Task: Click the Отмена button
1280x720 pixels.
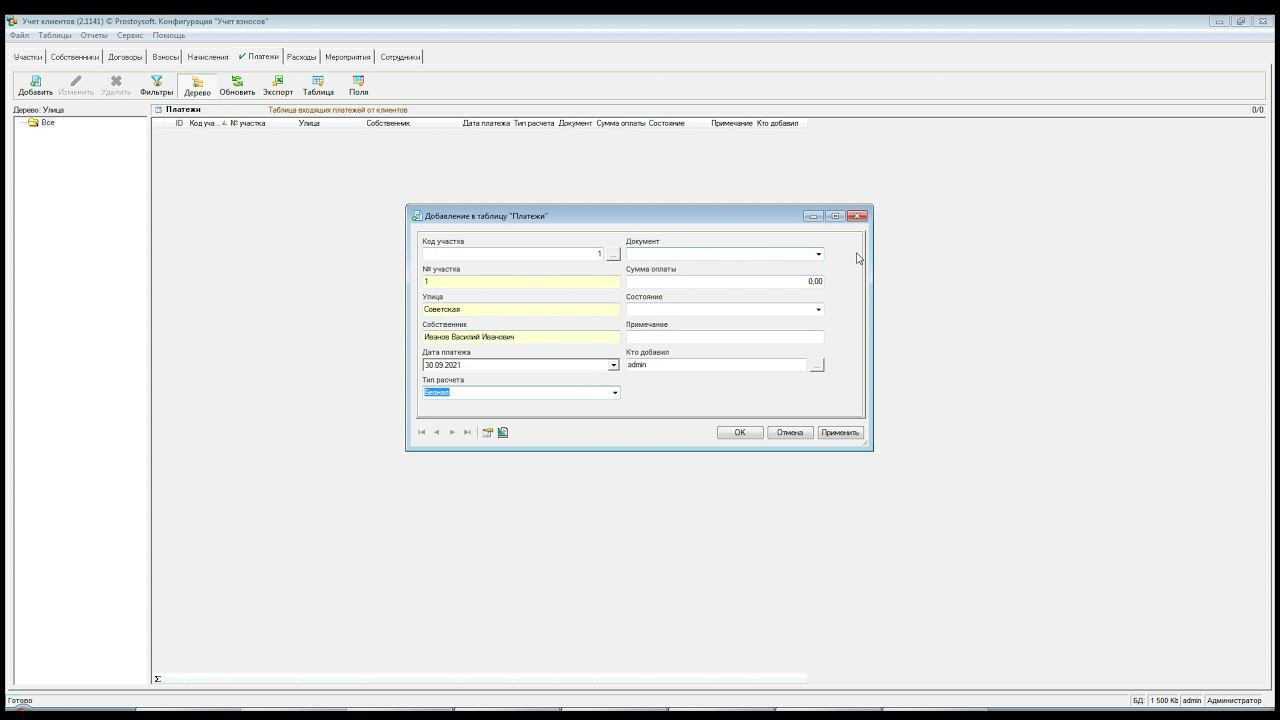Action: 790,432
